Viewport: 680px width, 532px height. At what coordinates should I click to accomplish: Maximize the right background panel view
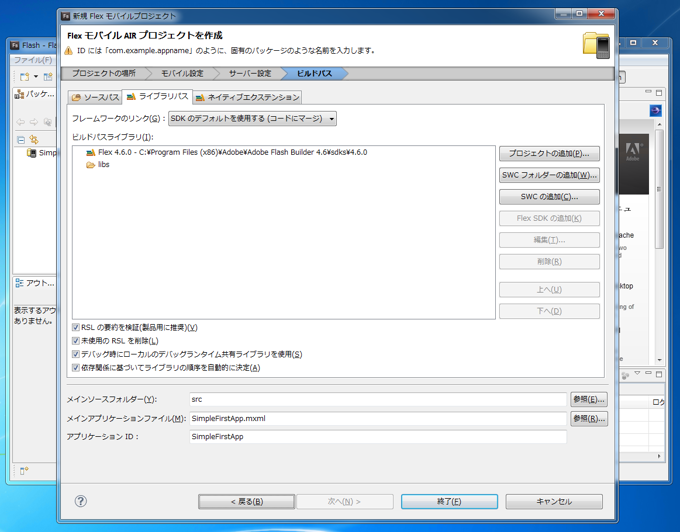(659, 92)
